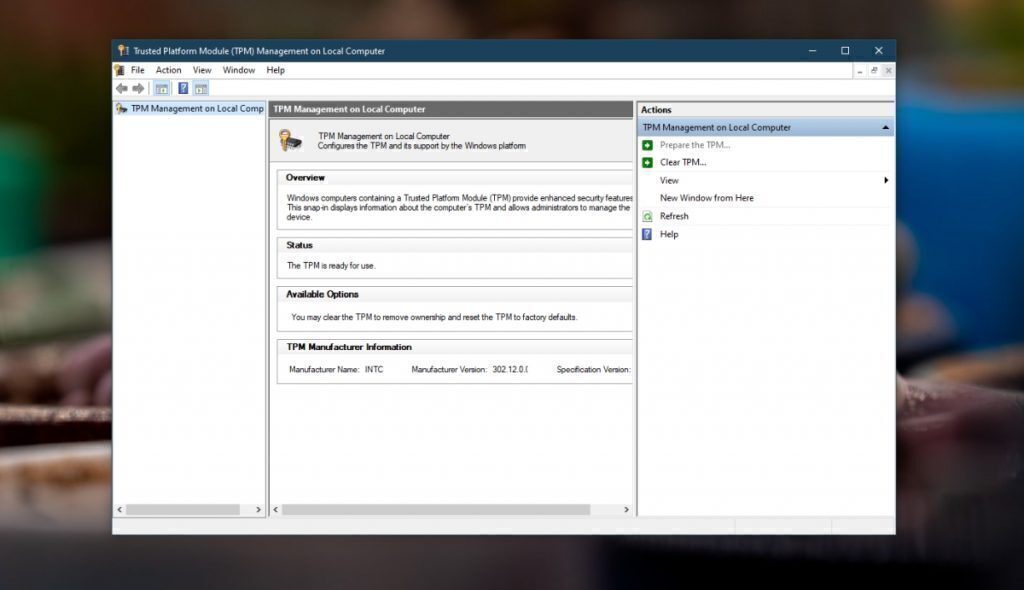This screenshot has width=1024, height=590.
Task: Open the Help menu
Action: [275, 70]
